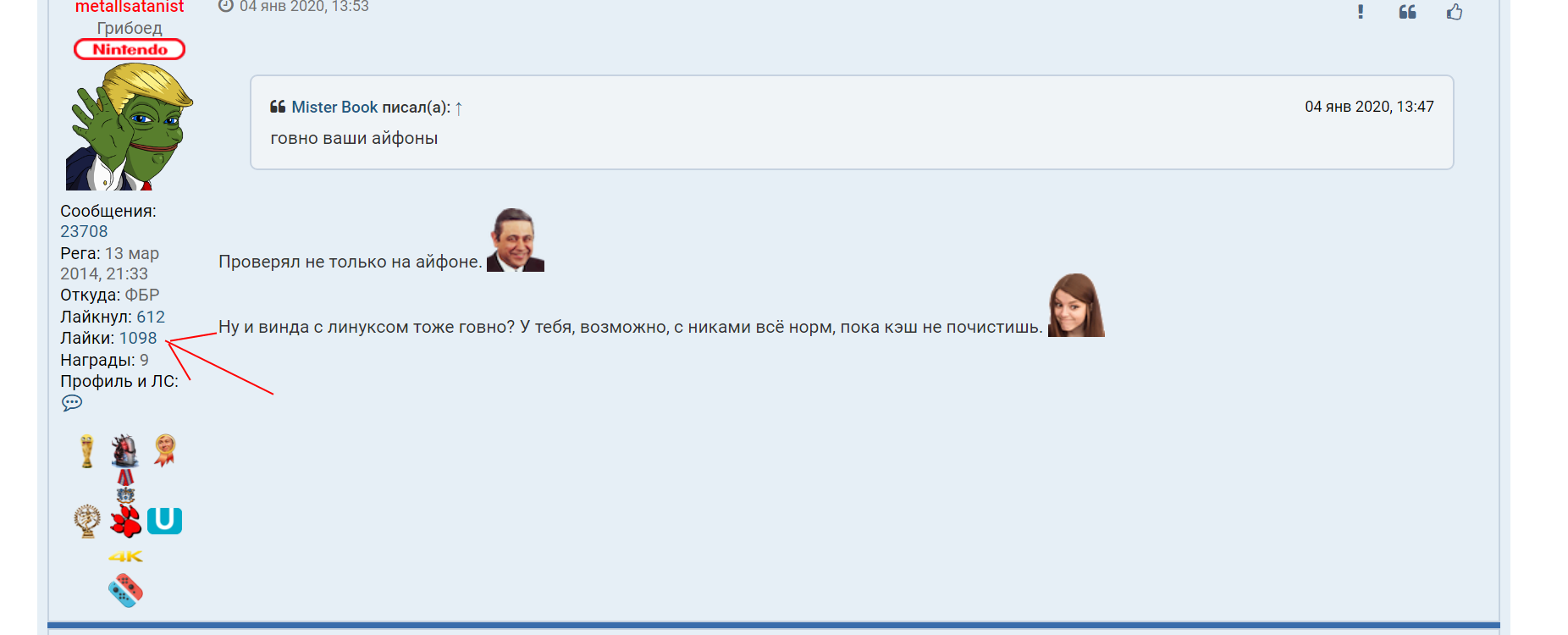Viewport: 1568px width, 635px height.
Task: Click the red Nintendo rank badge
Action: [130, 49]
